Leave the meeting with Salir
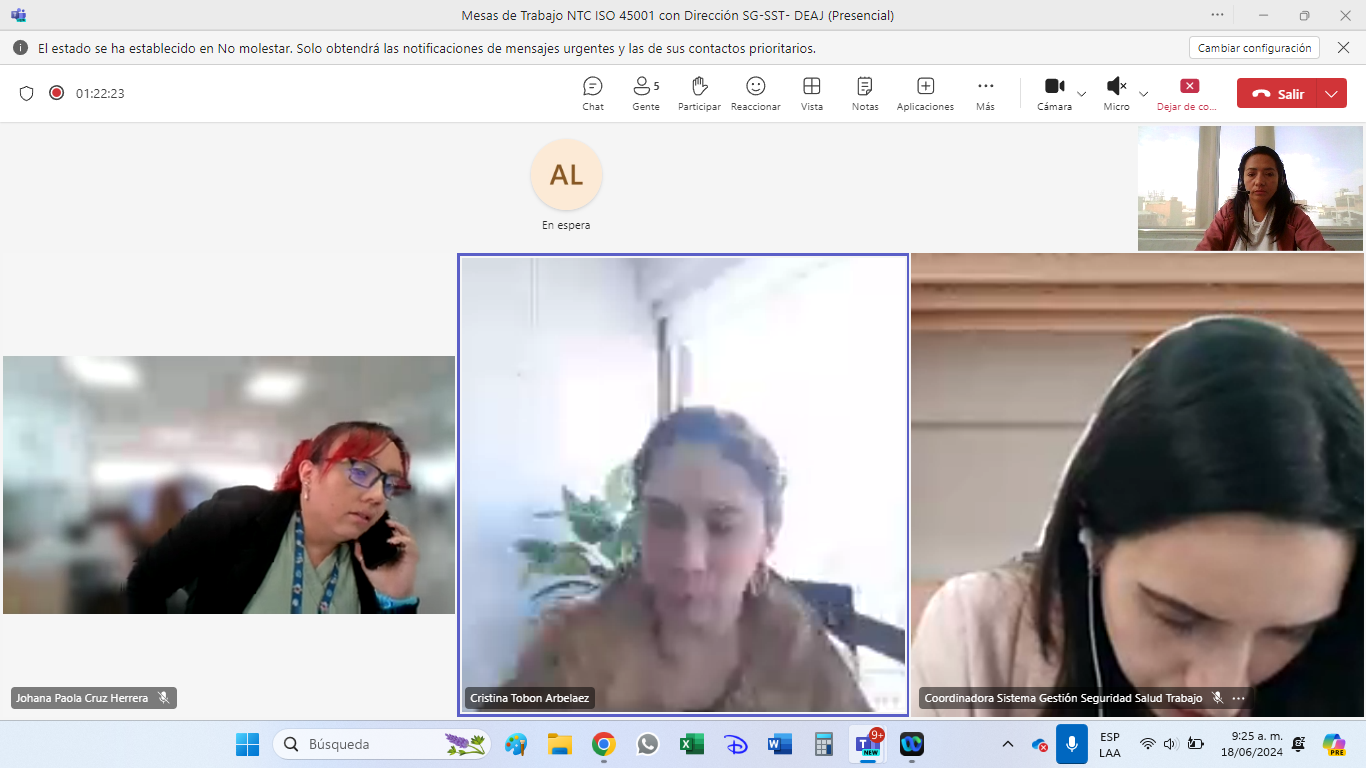The image size is (1366, 768). pyautogui.click(x=1277, y=94)
